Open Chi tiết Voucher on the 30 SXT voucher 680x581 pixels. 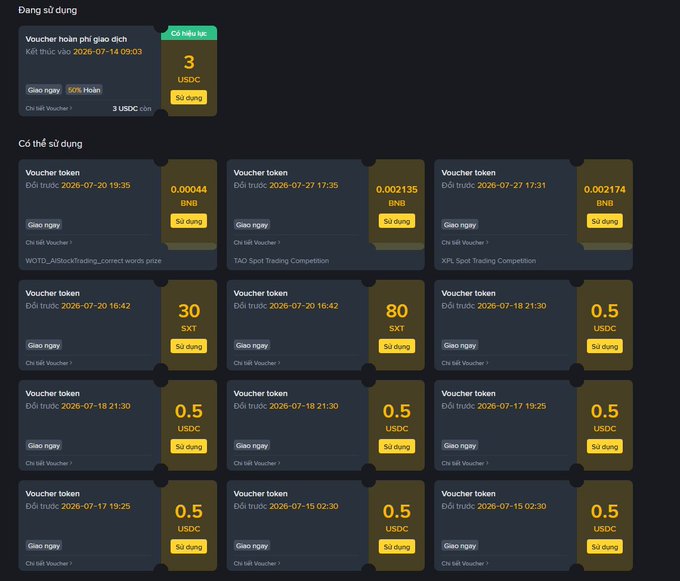click(x=49, y=363)
